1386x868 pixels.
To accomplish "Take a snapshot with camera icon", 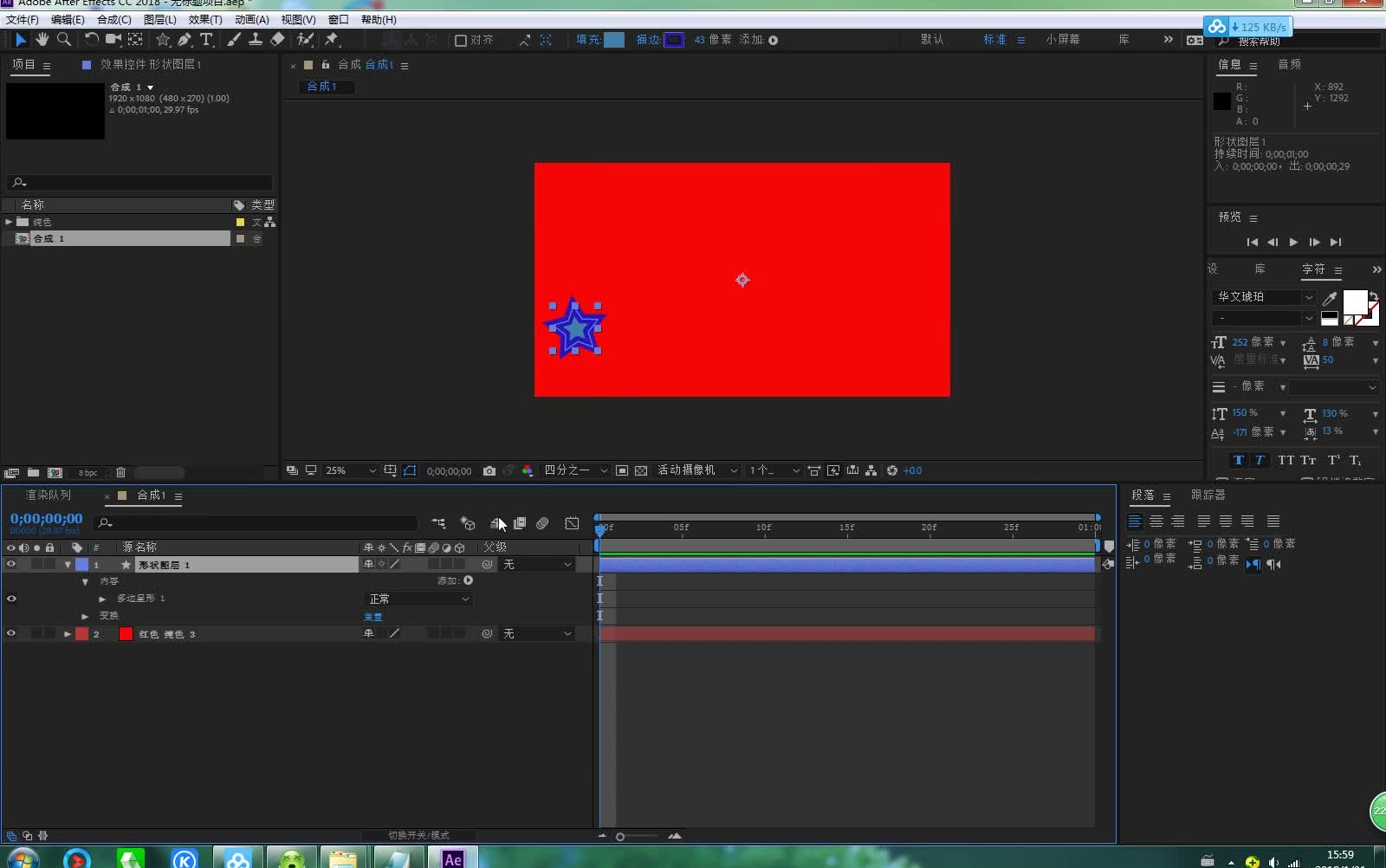I will (489, 470).
